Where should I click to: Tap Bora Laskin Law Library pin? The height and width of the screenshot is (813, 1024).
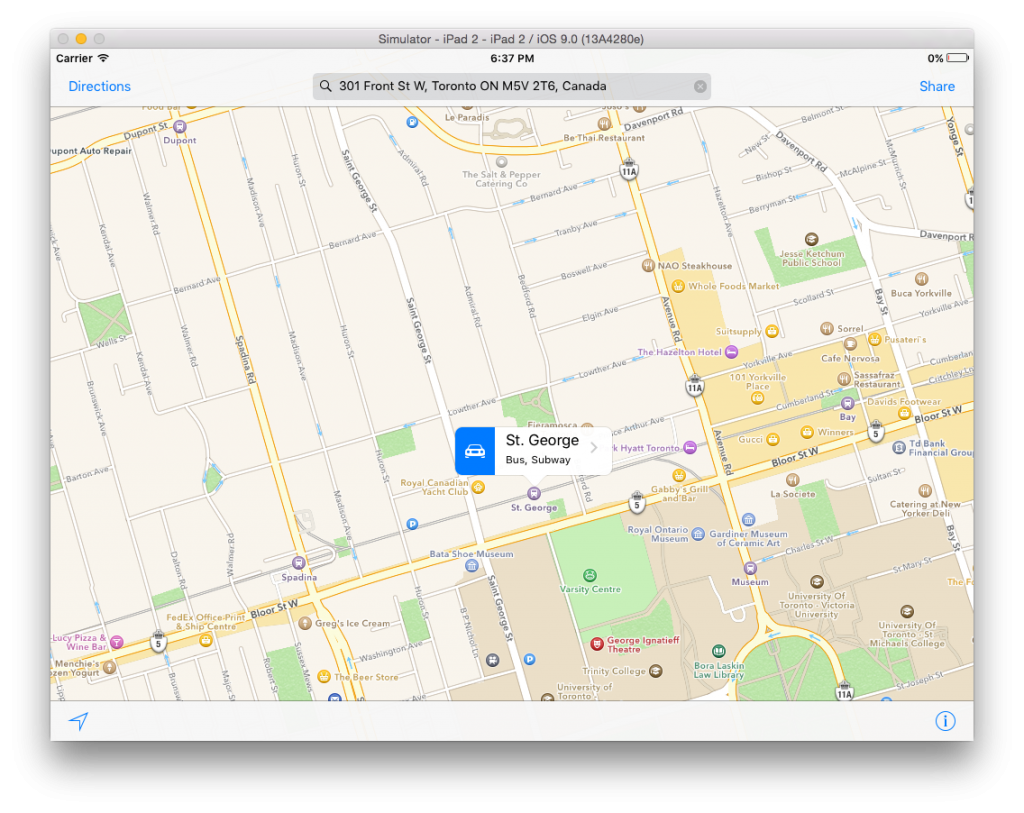(x=718, y=650)
